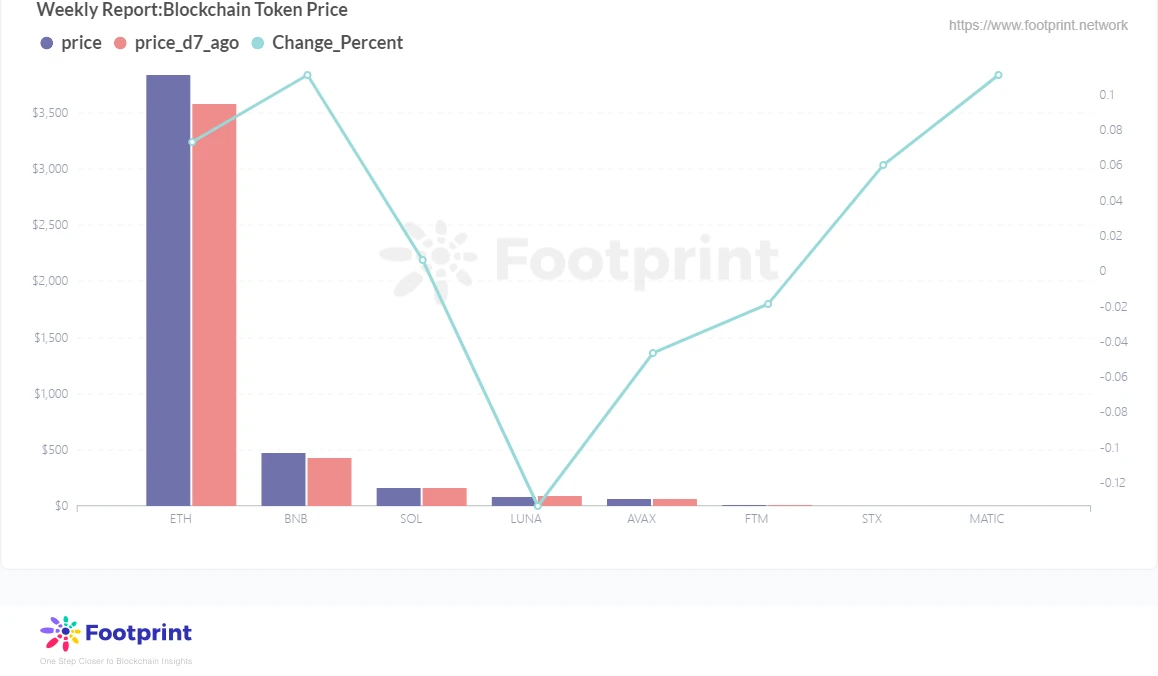Click the LUNA data point on line
Viewport: 1158px width, 676px height.
(x=538, y=506)
